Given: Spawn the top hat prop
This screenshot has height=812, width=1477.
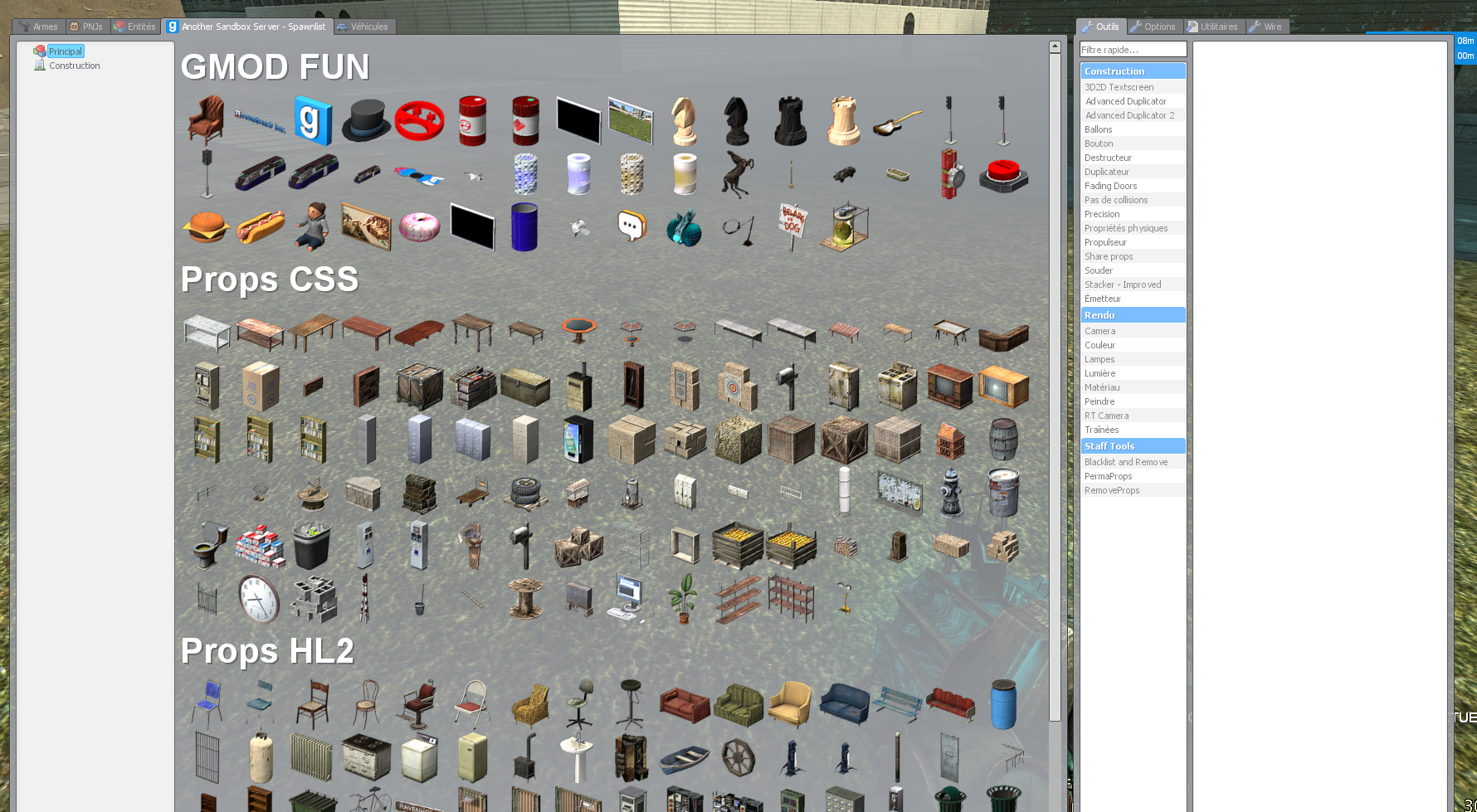Looking at the screenshot, I should pos(366,119).
